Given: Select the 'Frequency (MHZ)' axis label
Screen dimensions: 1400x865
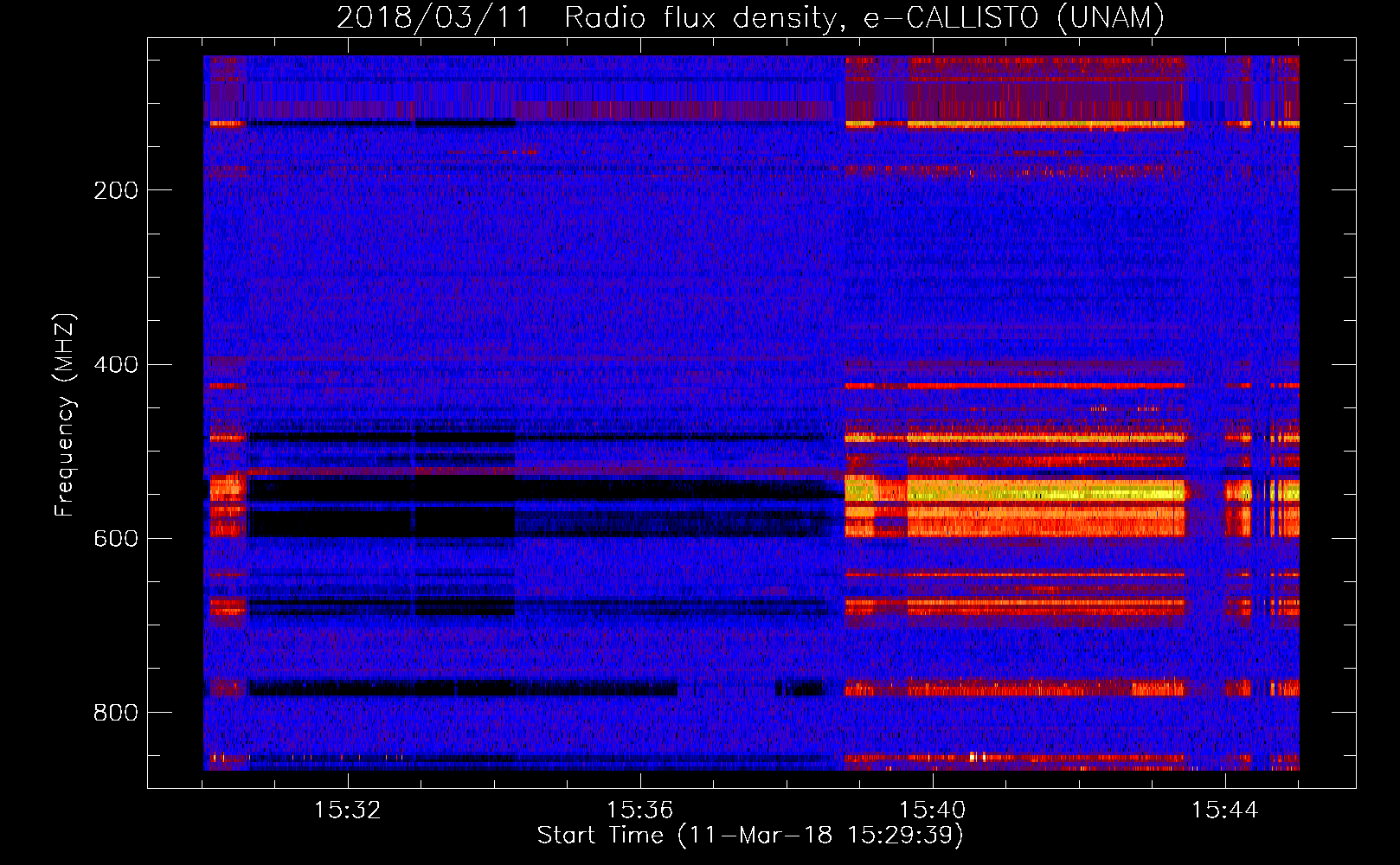Looking at the screenshot, I should [65, 415].
